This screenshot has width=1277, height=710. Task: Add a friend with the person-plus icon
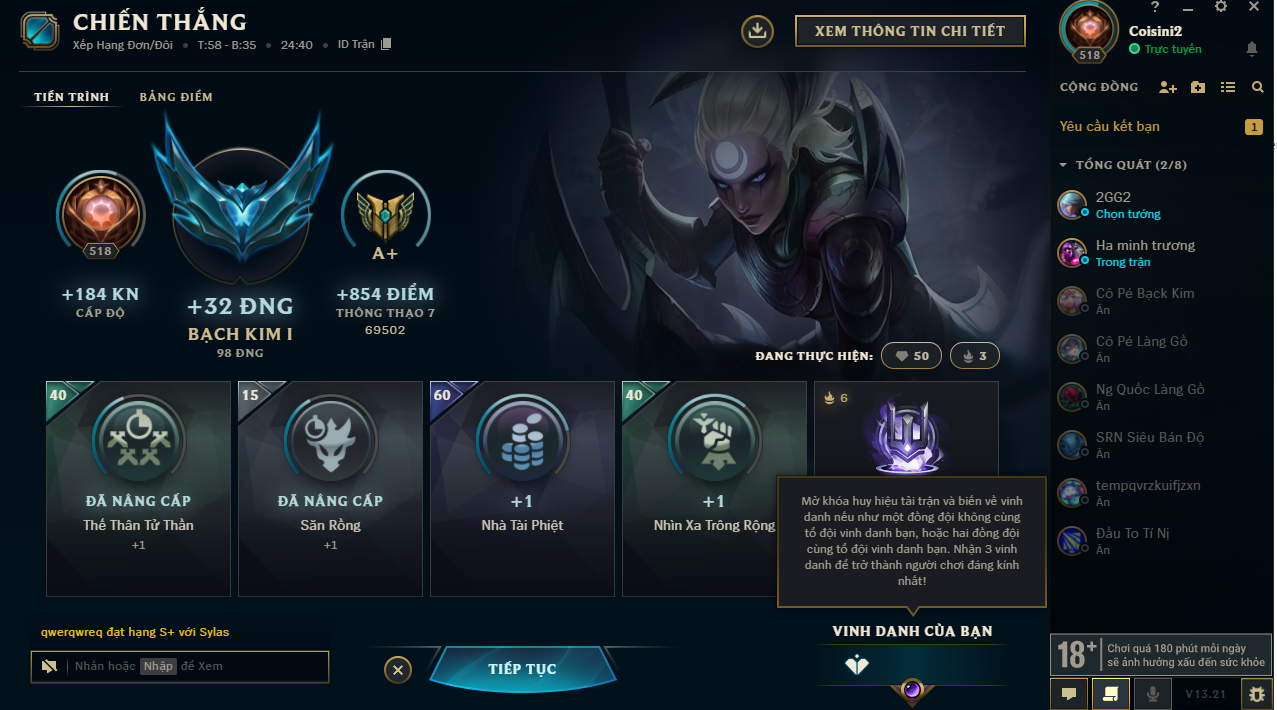pyautogui.click(x=1168, y=88)
